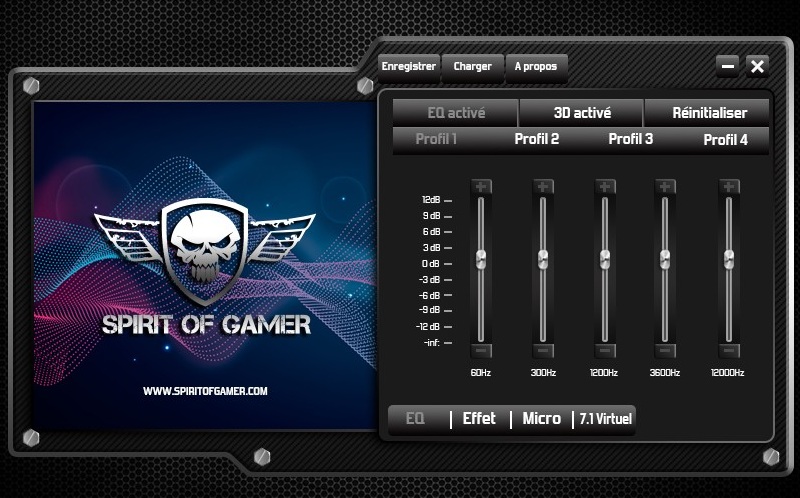
Task: Click the Enregistrer button
Action: (409, 67)
